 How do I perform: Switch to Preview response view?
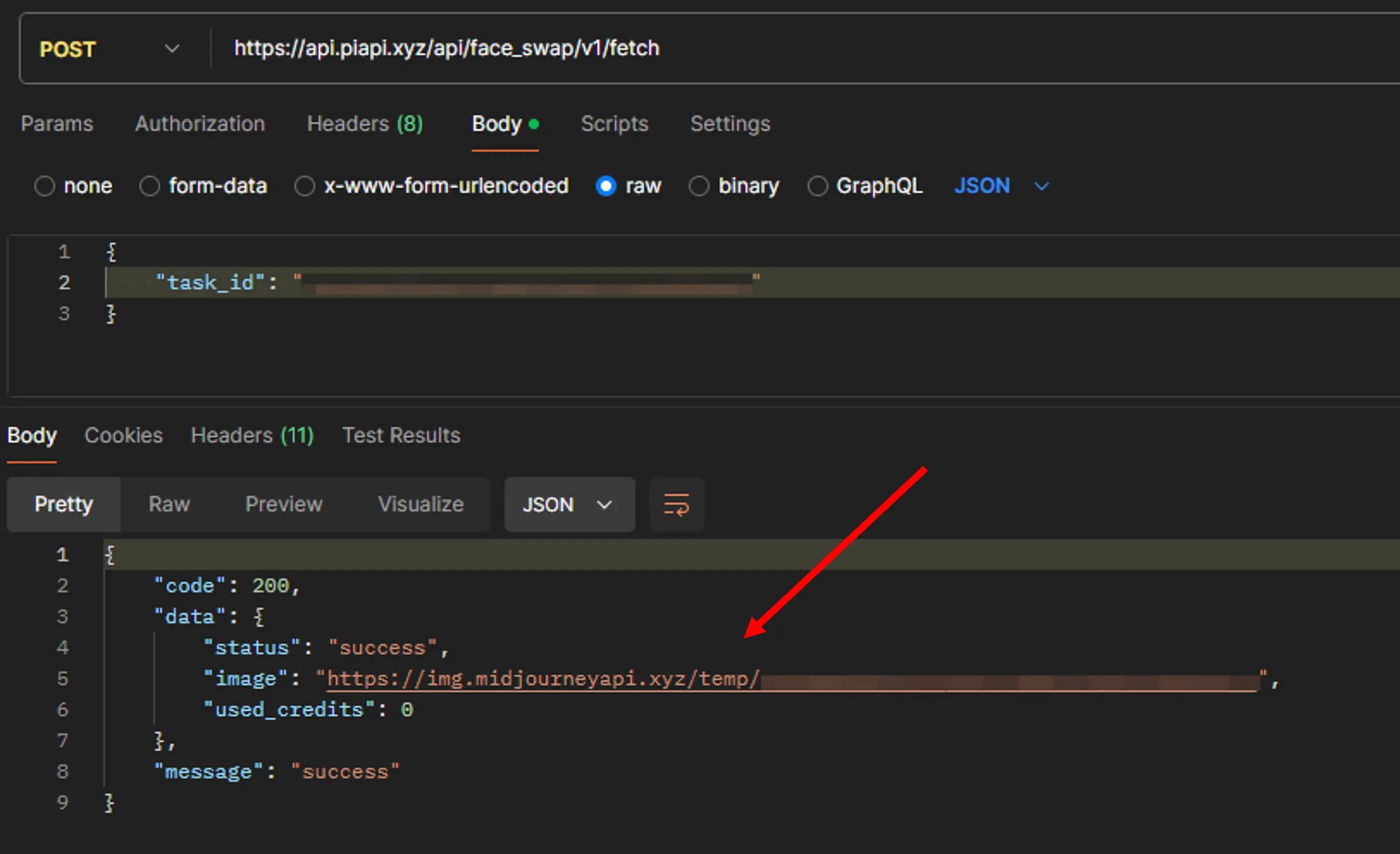coord(284,504)
